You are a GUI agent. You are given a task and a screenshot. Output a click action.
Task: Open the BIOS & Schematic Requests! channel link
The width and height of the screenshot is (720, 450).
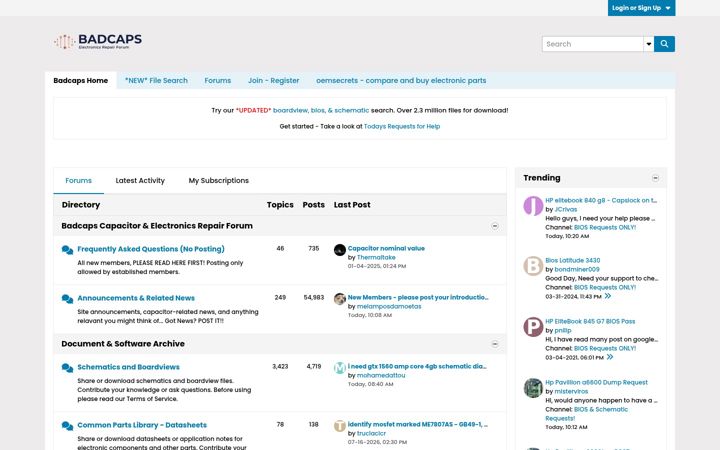pos(586,414)
